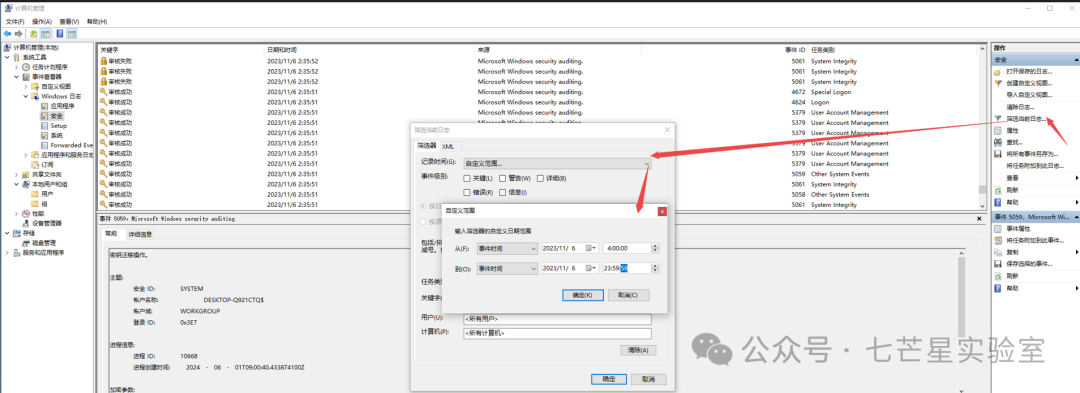Screen dimensions: 1080x393
Task: Click the 将任务附加到此事件 icon
Action: pos(998,240)
